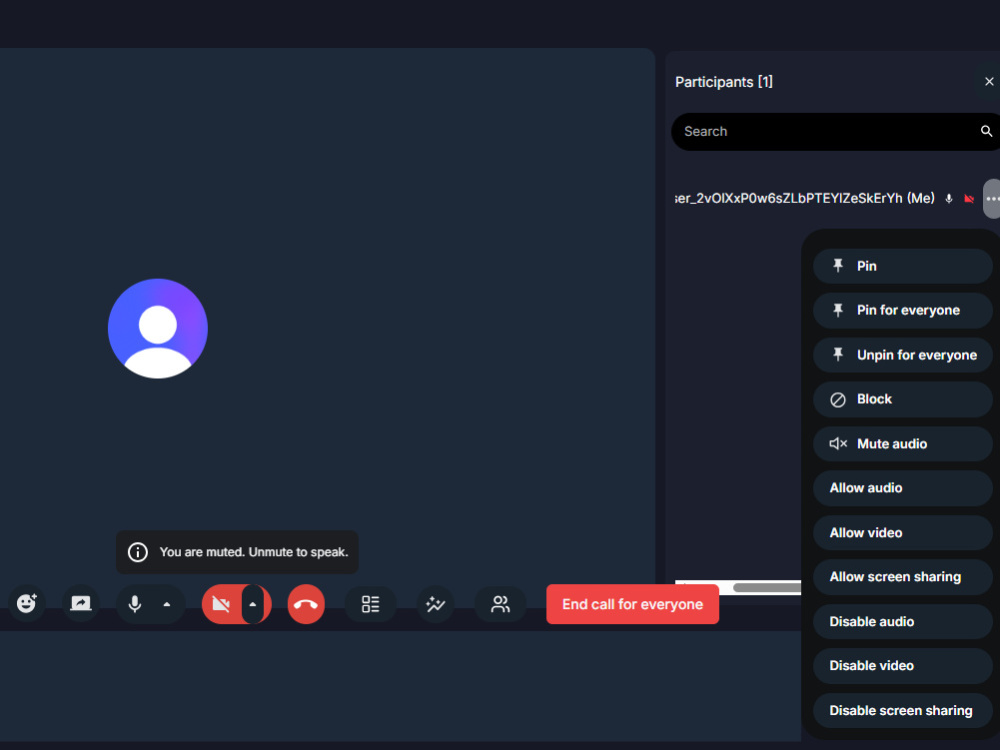Toggle the participants list icon in the toolbar
Screen dimensions: 1000x750
[501, 604]
